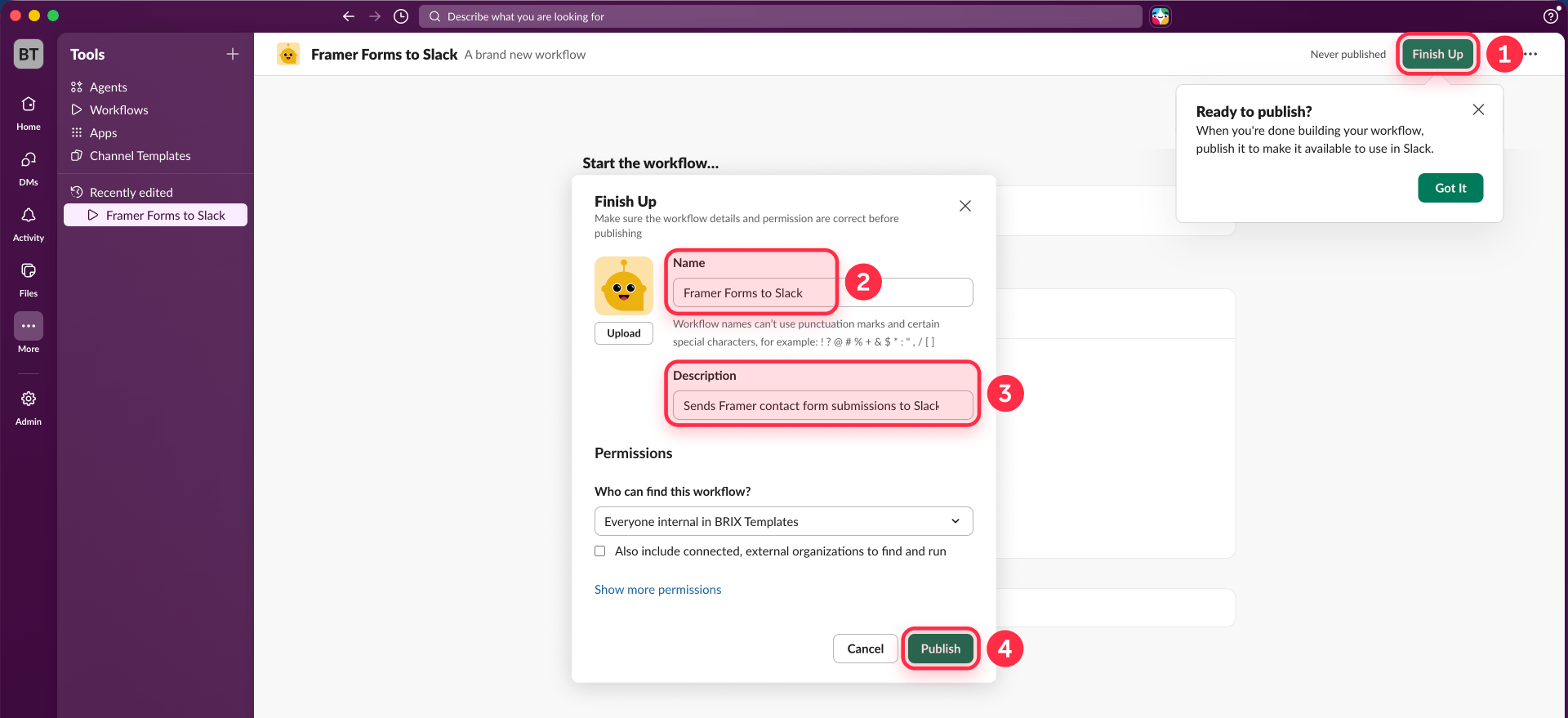The image size is (1568, 718).
Task: Click the Description input field
Action: (x=822, y=405)
